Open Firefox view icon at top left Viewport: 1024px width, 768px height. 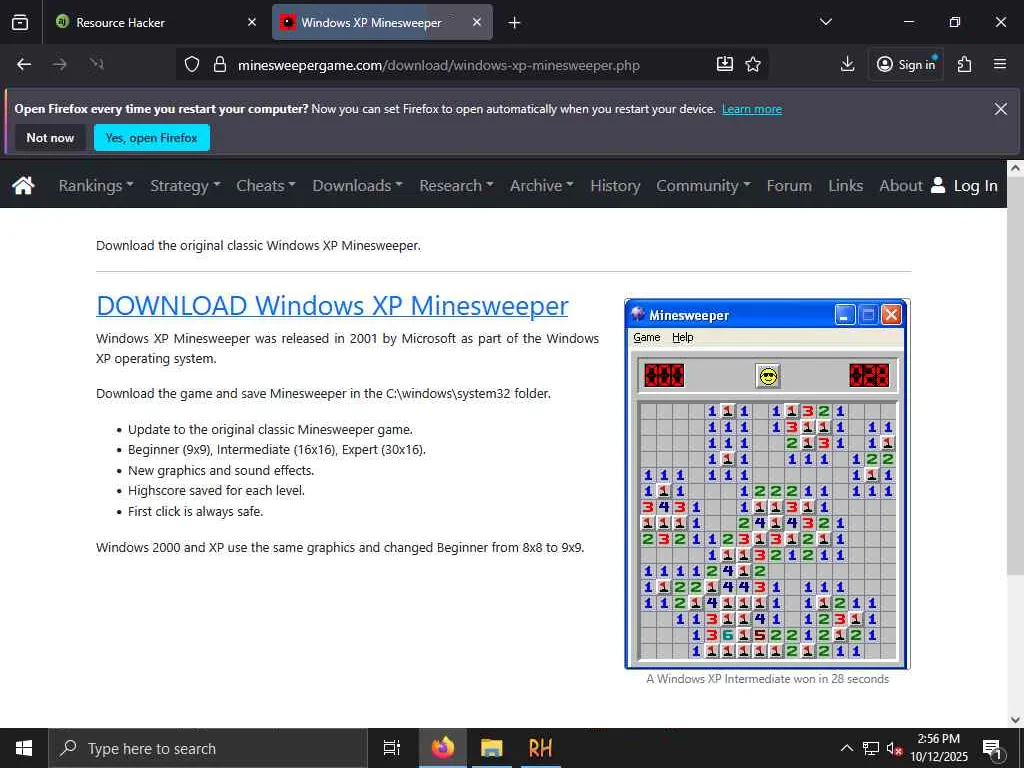[20, 23]
